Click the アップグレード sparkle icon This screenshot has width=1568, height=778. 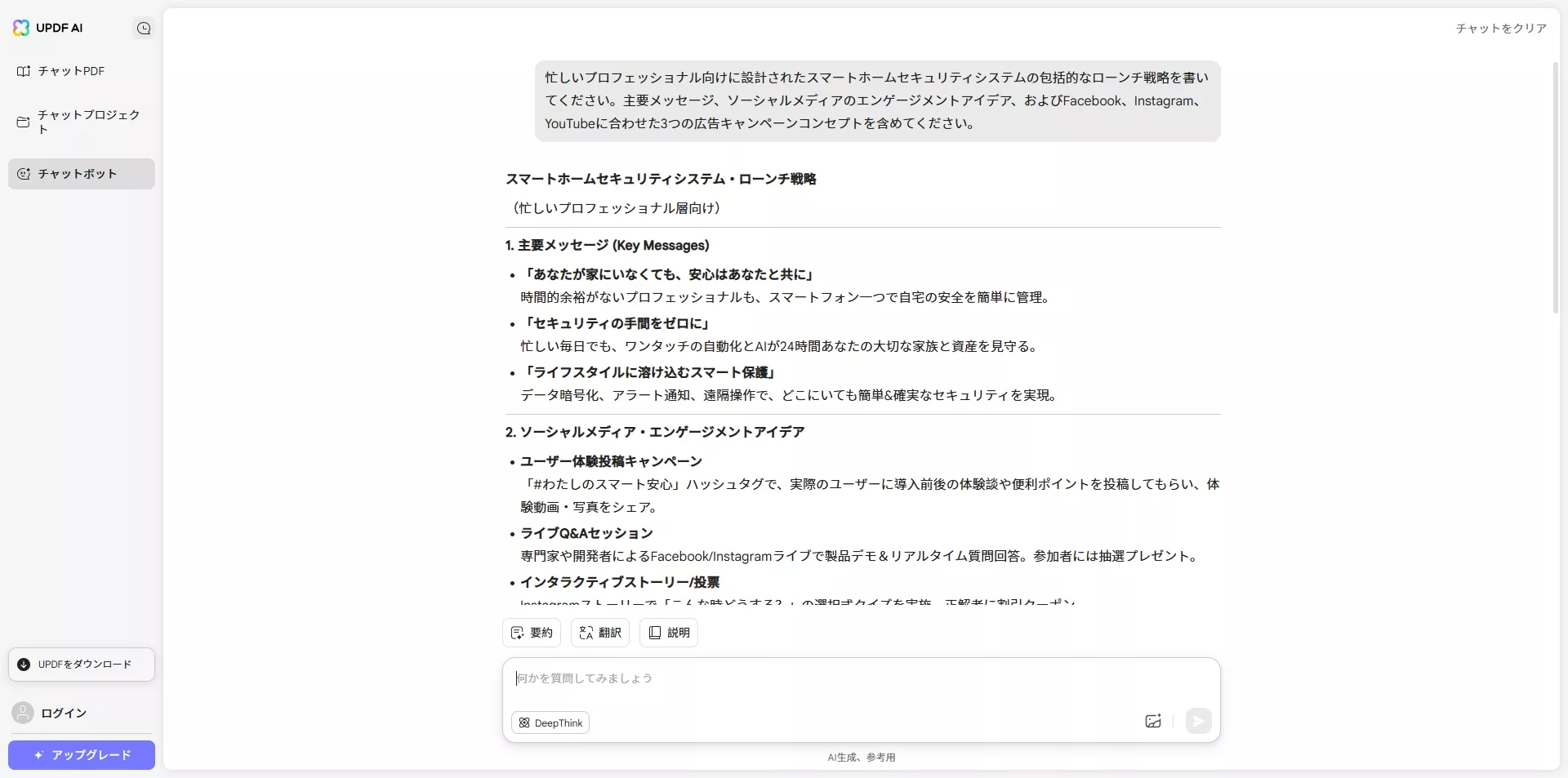click(x=38, y=755)
